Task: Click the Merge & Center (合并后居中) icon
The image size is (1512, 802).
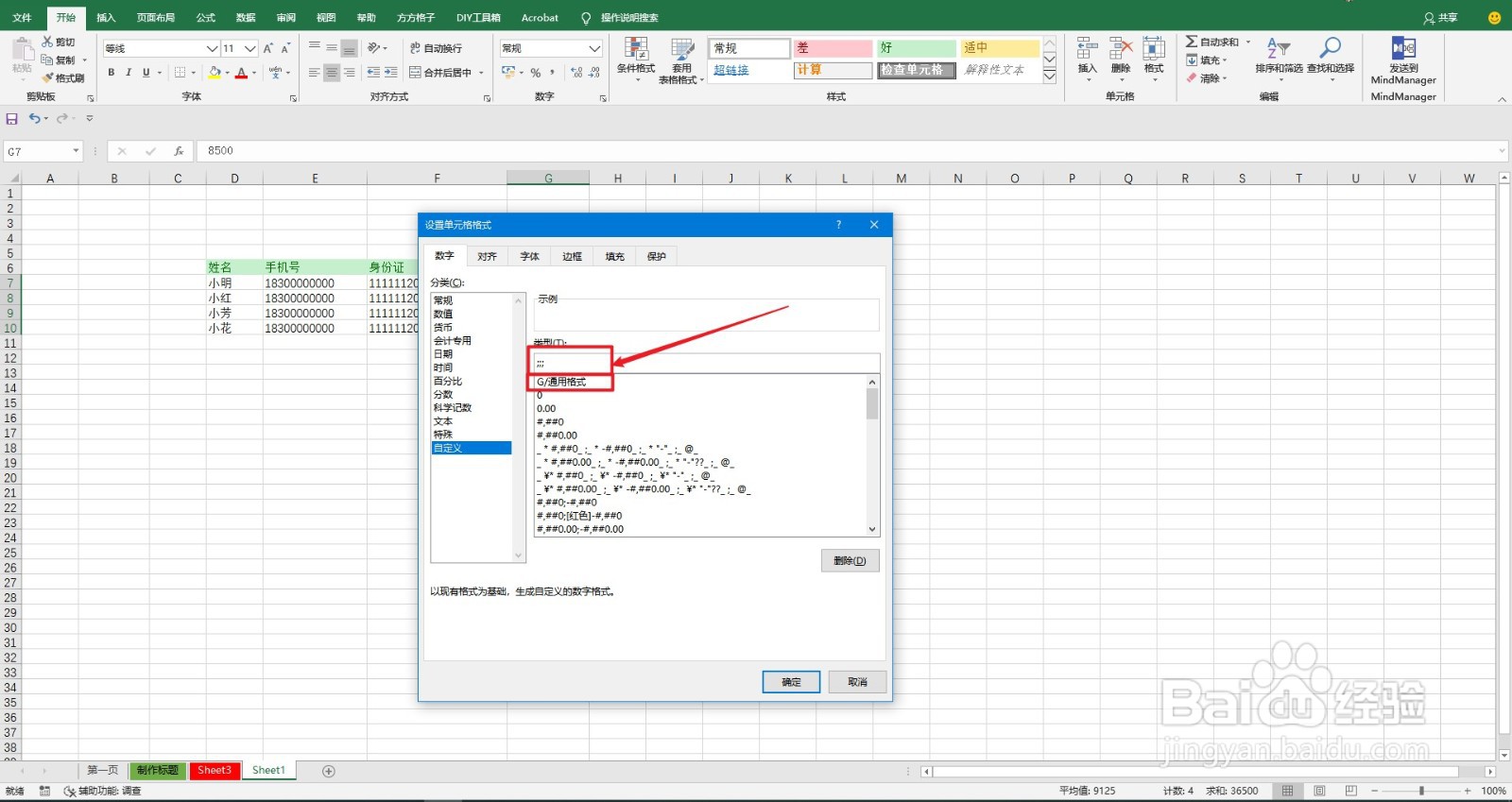Action: (415, 73)
